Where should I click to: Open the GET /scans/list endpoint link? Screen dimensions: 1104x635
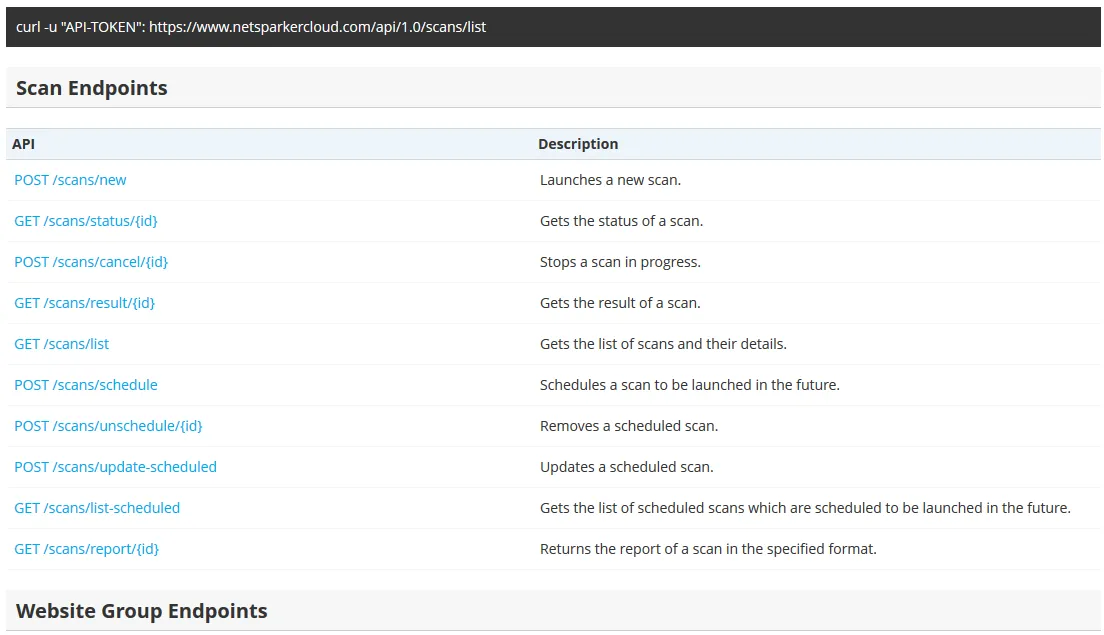point(62,344)
